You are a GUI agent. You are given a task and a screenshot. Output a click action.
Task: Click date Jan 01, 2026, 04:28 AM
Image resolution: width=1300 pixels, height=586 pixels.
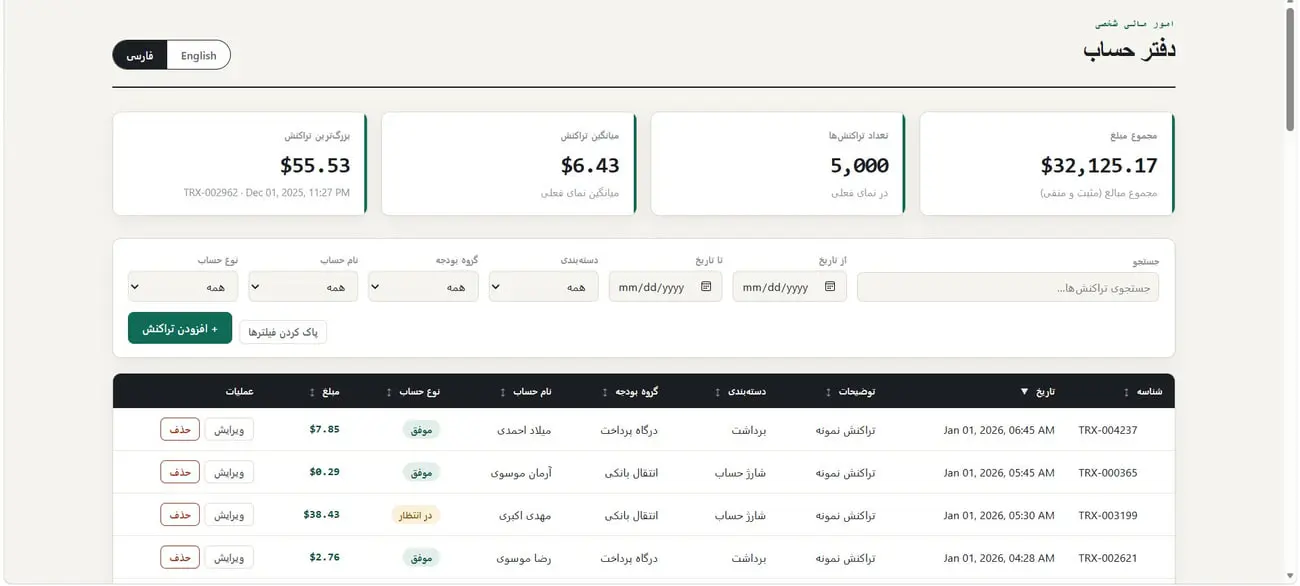coord(999,558)
